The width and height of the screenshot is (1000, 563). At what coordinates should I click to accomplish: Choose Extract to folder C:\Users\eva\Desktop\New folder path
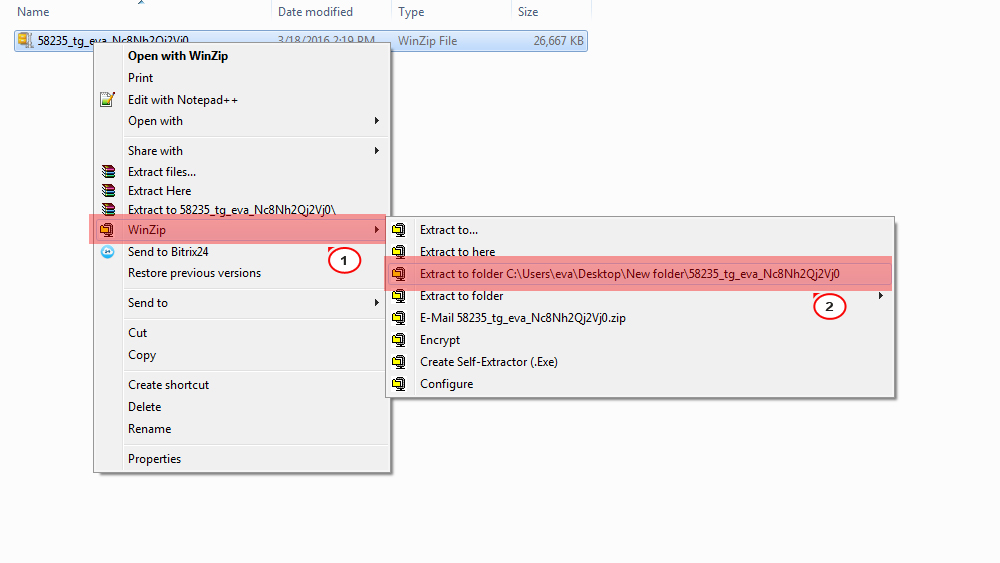tap(640, 274)
